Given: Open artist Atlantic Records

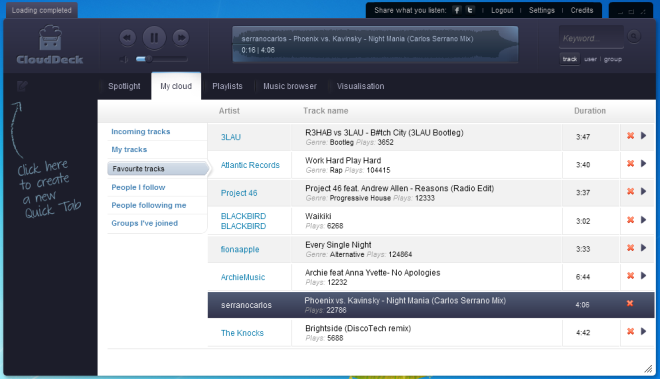Looking at the screenshot, I should pyautogui.click(x=250, y=165).
